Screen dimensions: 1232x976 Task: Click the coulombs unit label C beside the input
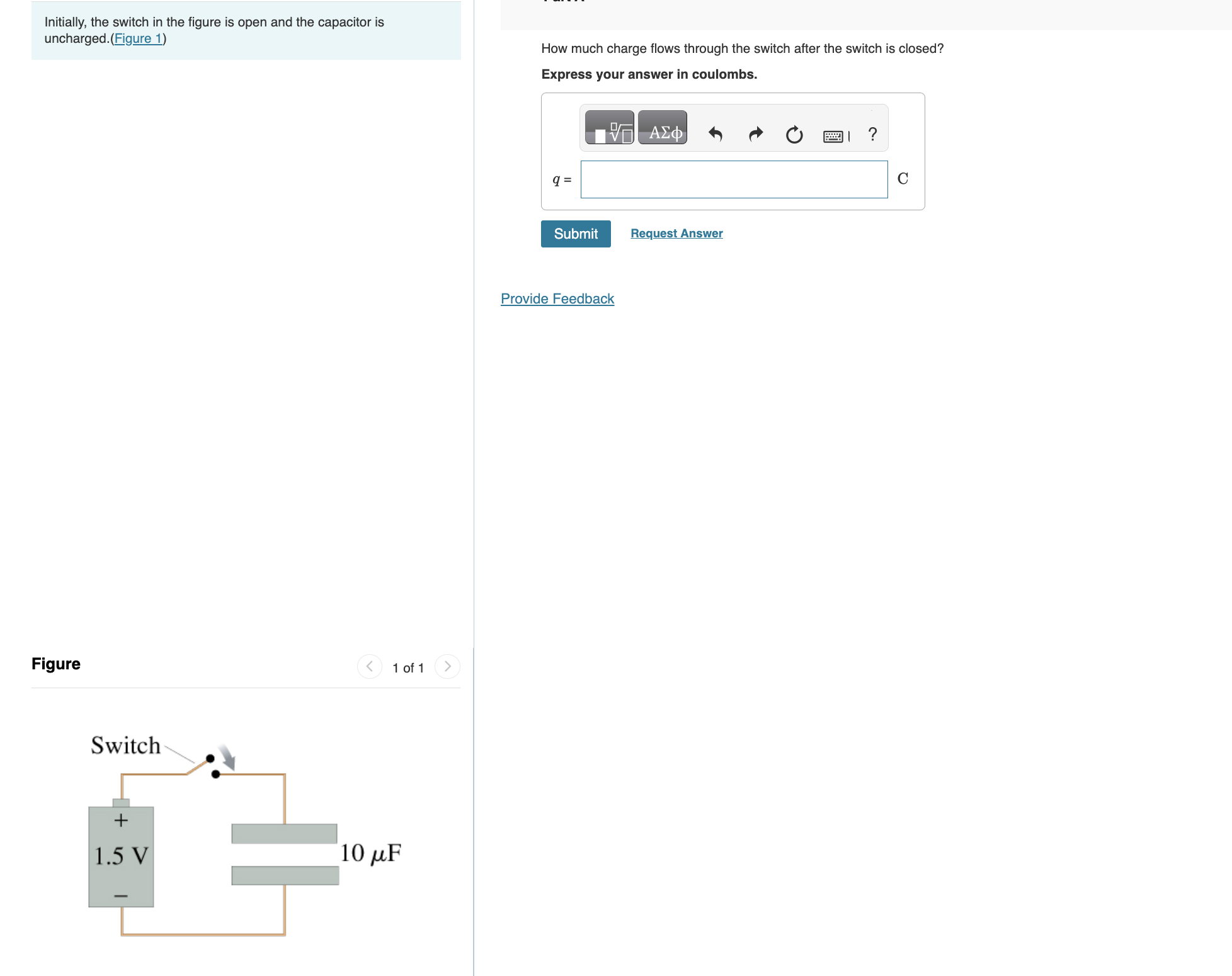(903, 178)
